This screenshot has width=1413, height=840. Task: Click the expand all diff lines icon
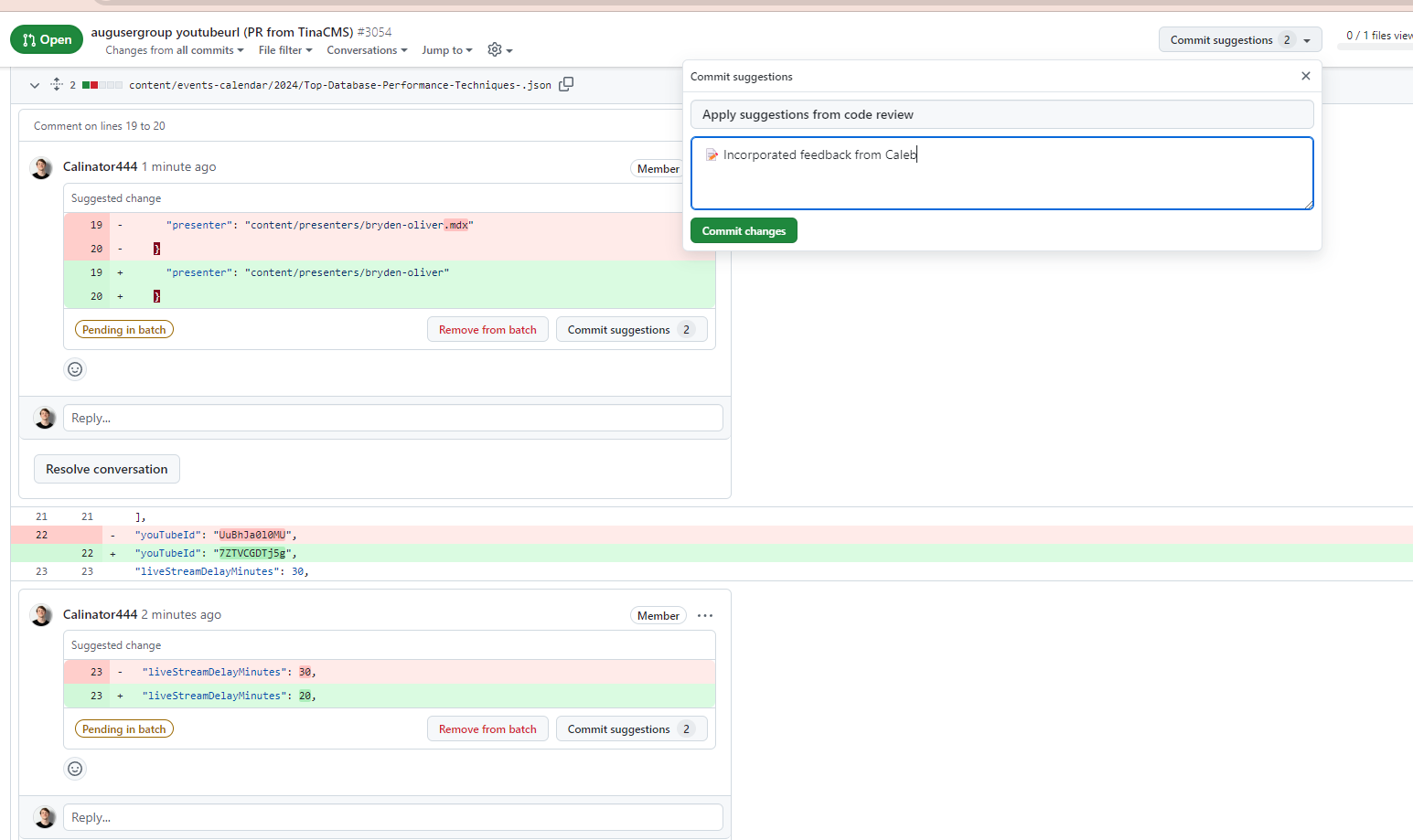point(57,84)
